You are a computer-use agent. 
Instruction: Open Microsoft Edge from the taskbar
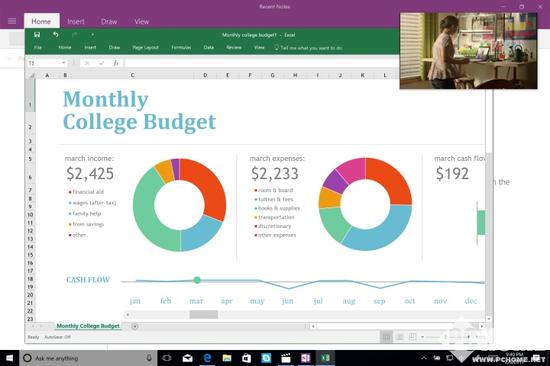tap(207, 358)
